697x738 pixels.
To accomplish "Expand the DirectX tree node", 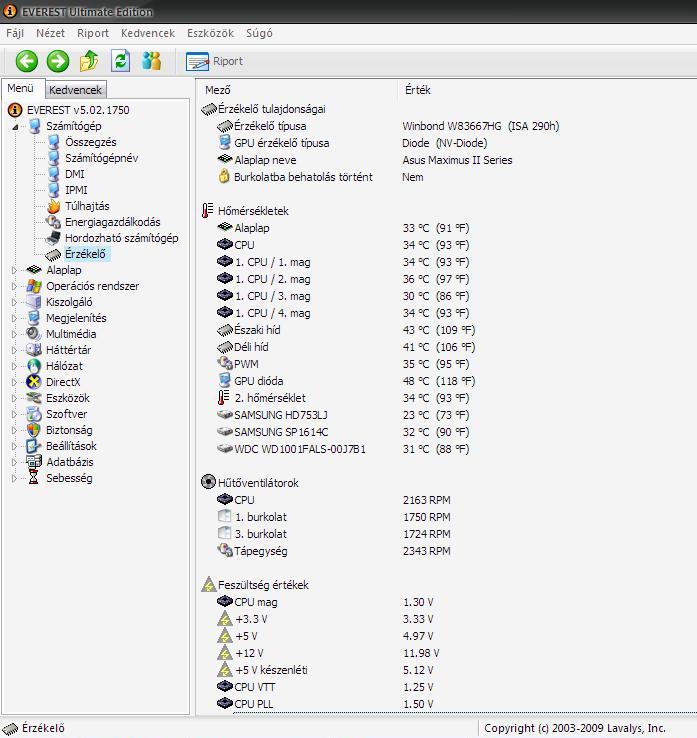I will [14, 382].
